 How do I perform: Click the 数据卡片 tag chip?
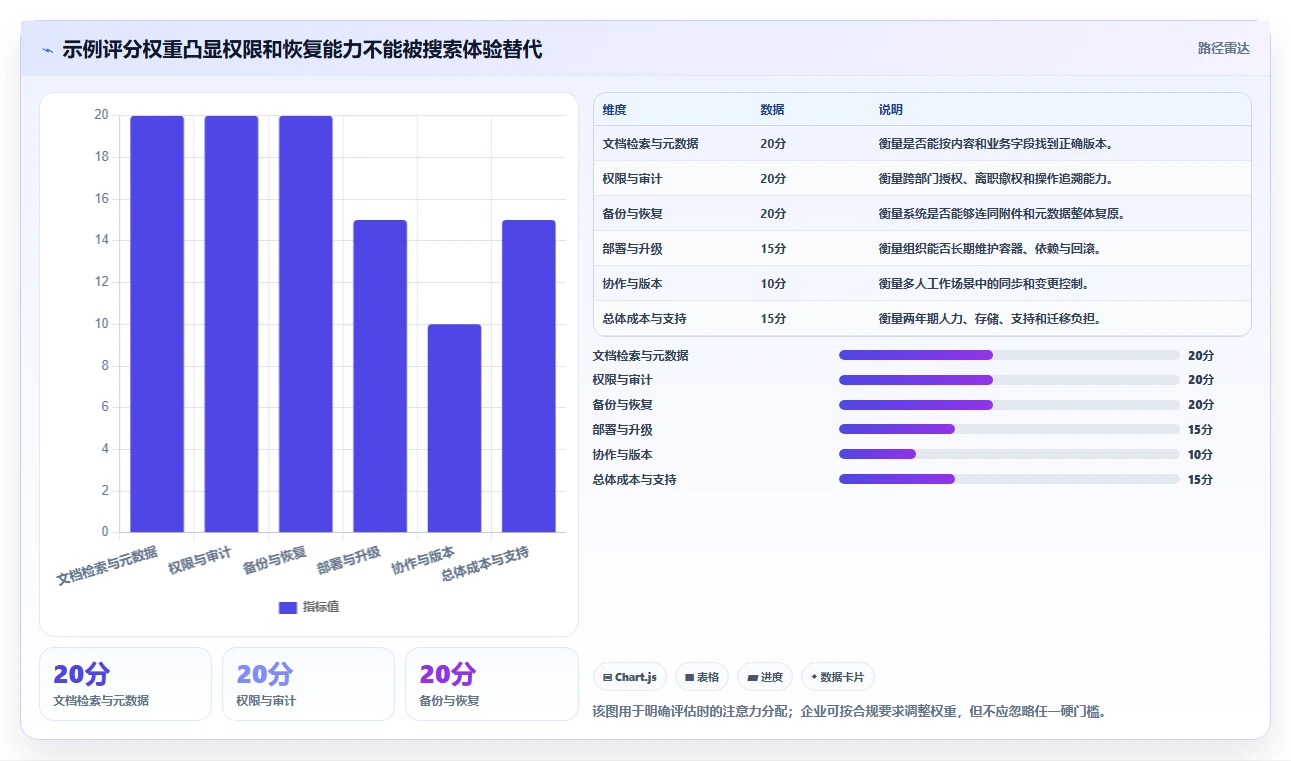point(838,677)
